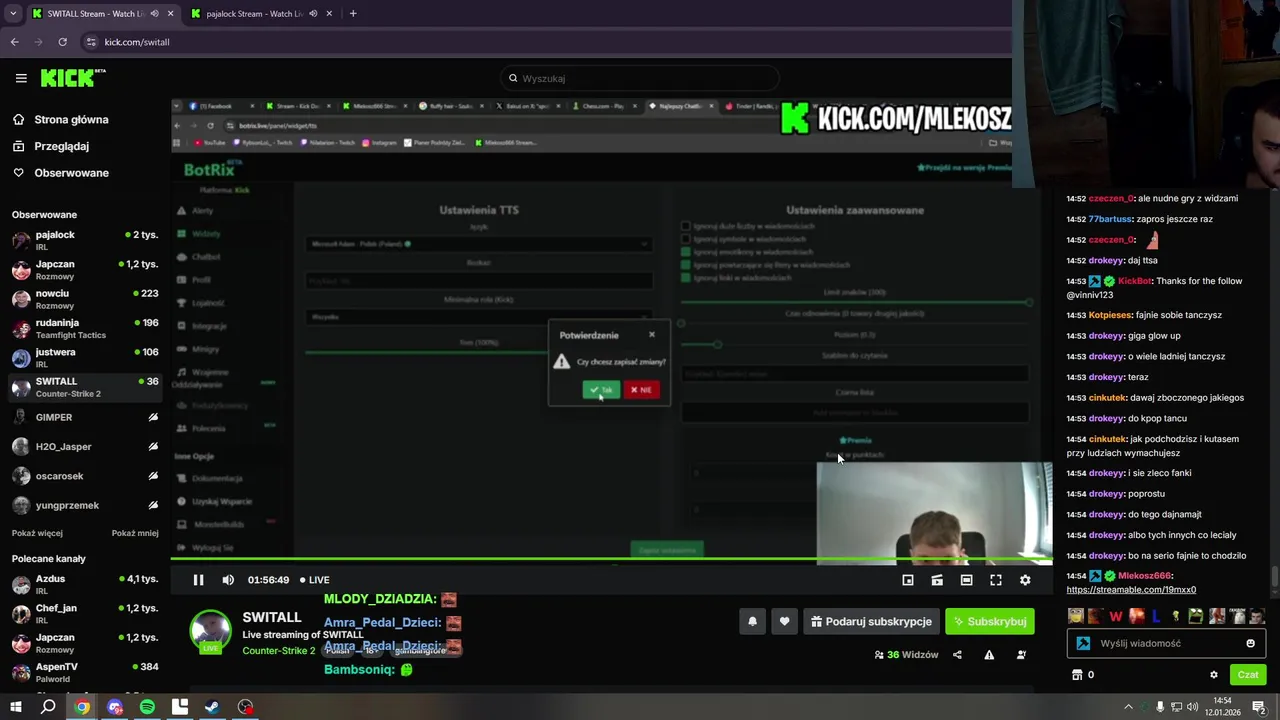1280x720 pixels.
Task: Open the chat shop points icon
Action: [x=1077, y=675]
